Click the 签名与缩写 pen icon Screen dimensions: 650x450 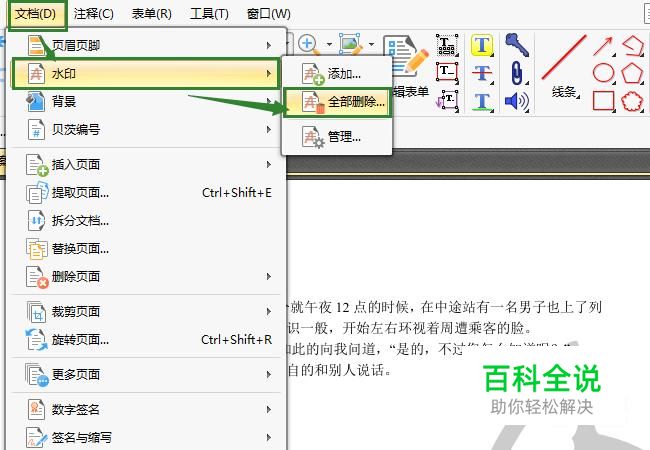click(x=36, y=438)
